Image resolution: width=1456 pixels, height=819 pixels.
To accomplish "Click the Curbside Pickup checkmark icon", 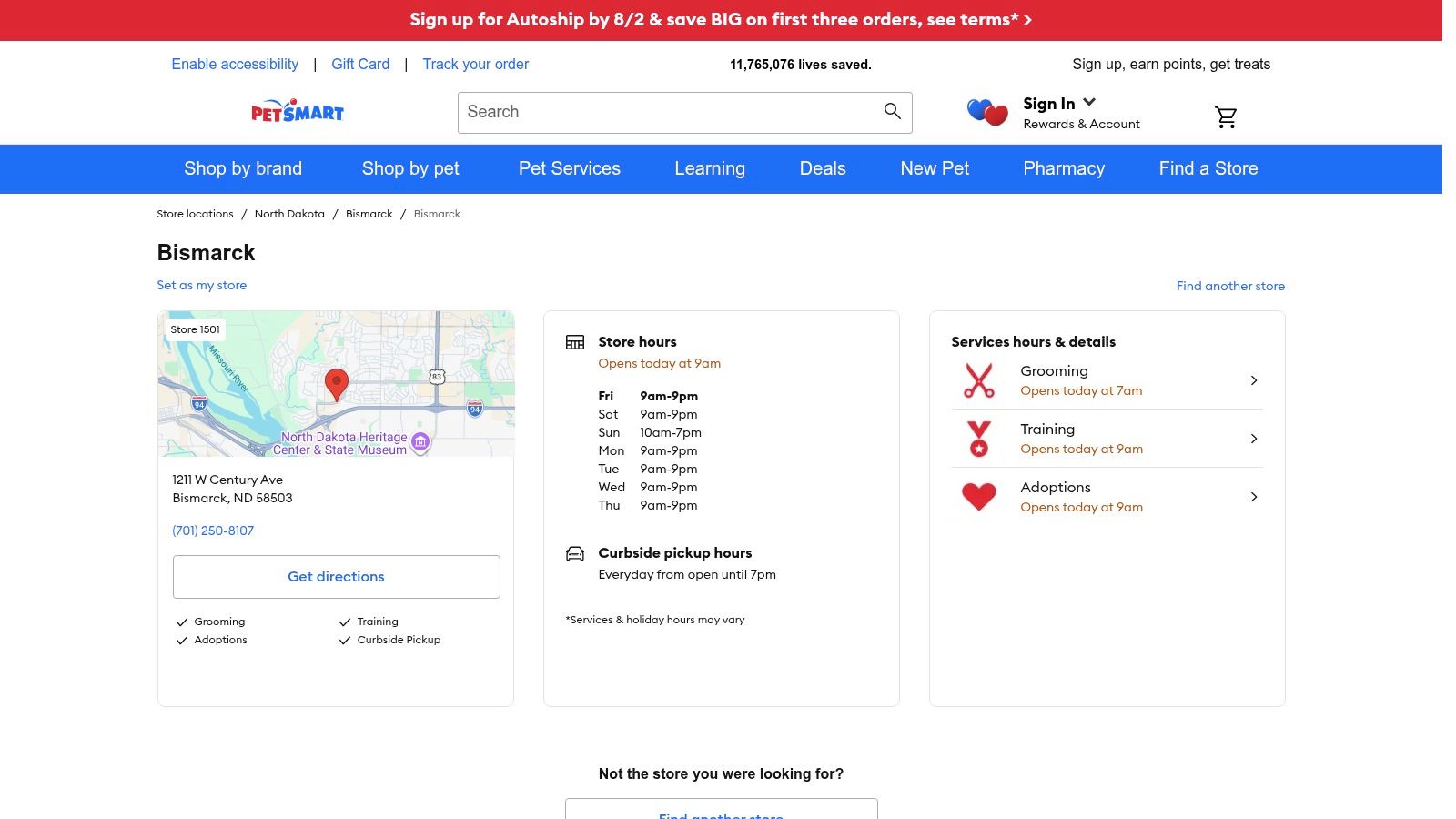I will point(345,641).
